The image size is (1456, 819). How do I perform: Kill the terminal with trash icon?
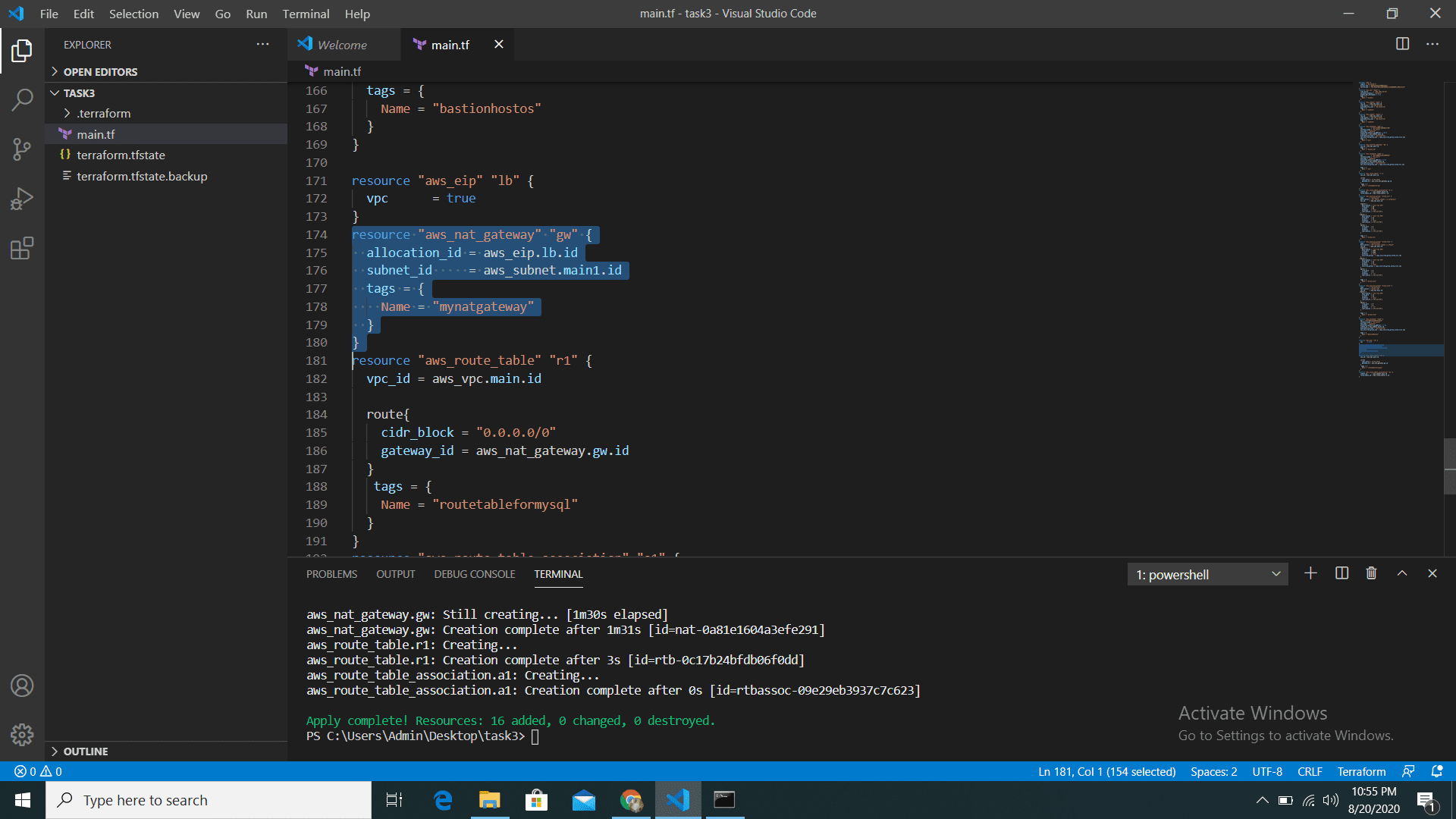[1371, 573]
